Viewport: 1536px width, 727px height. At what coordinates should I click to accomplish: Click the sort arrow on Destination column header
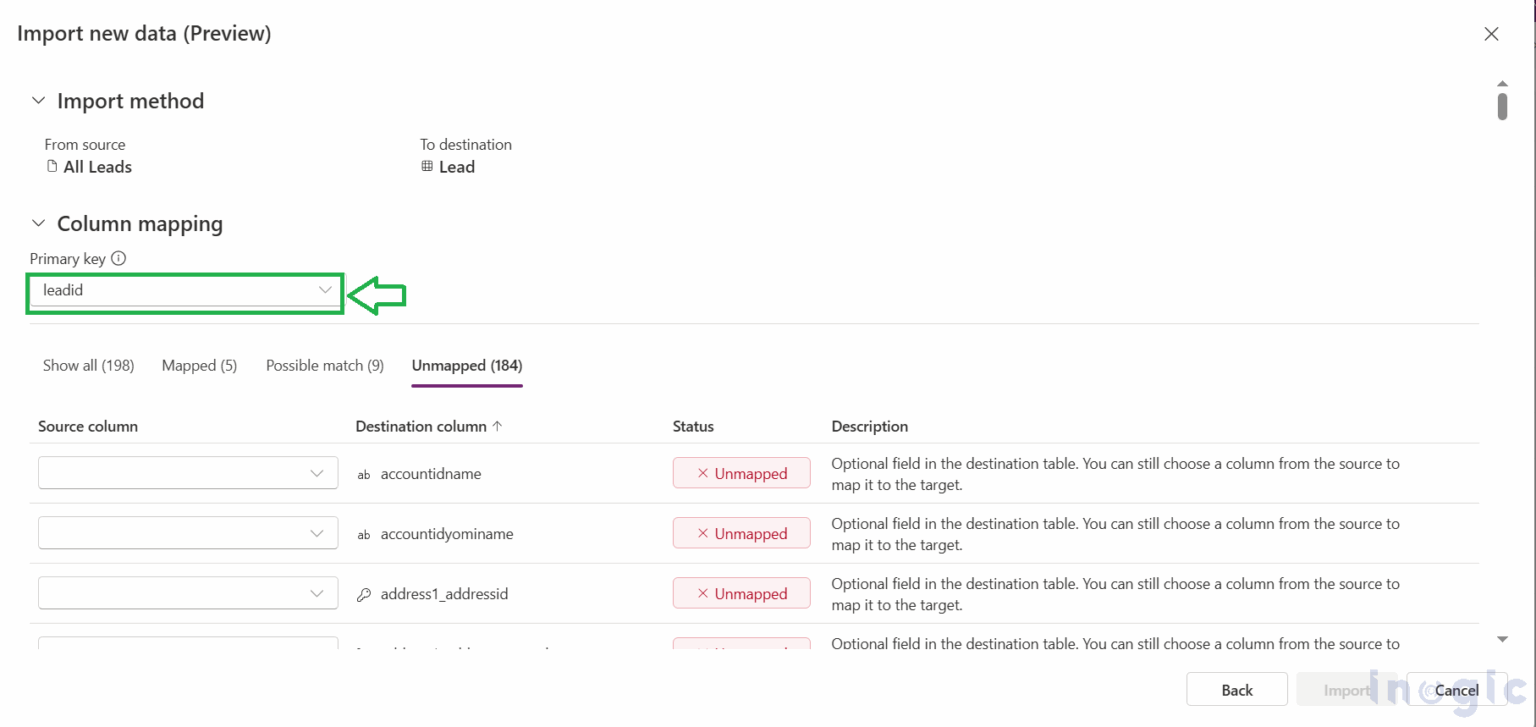click(497, 426)
